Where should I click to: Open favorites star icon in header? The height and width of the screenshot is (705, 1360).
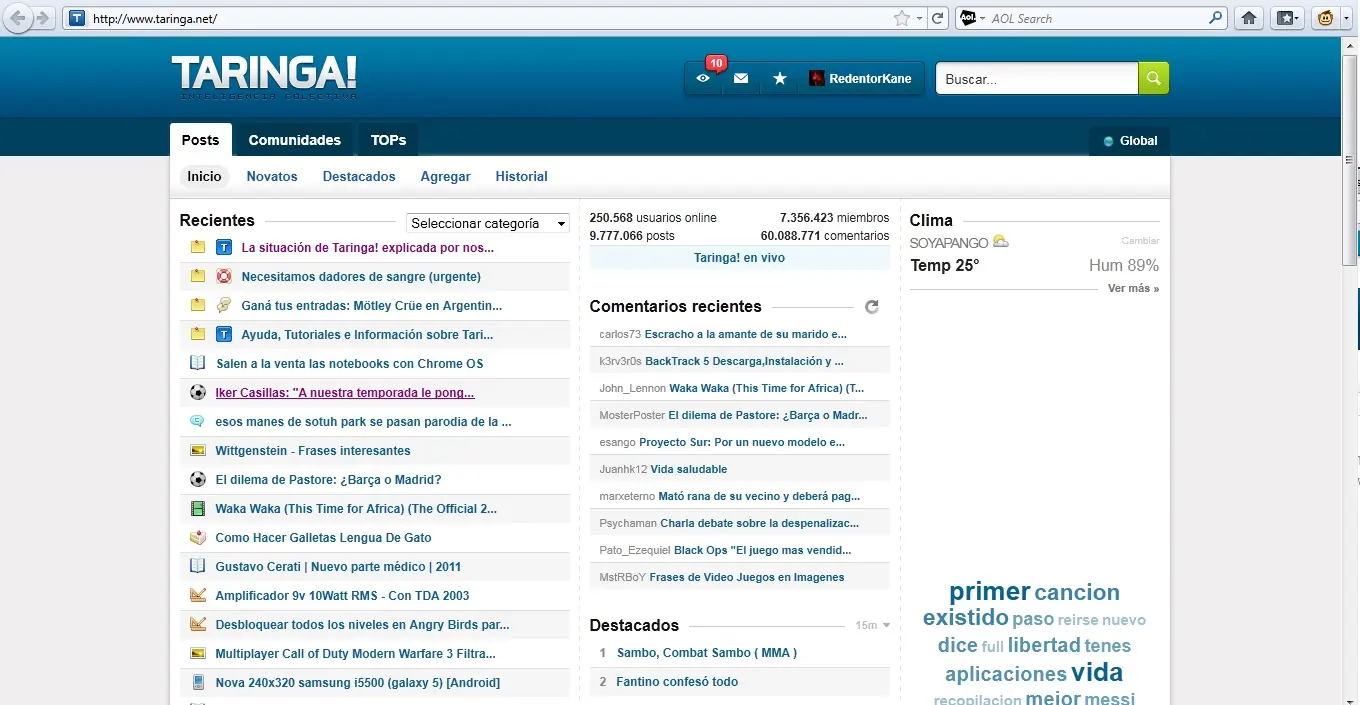tap(780, 78)
